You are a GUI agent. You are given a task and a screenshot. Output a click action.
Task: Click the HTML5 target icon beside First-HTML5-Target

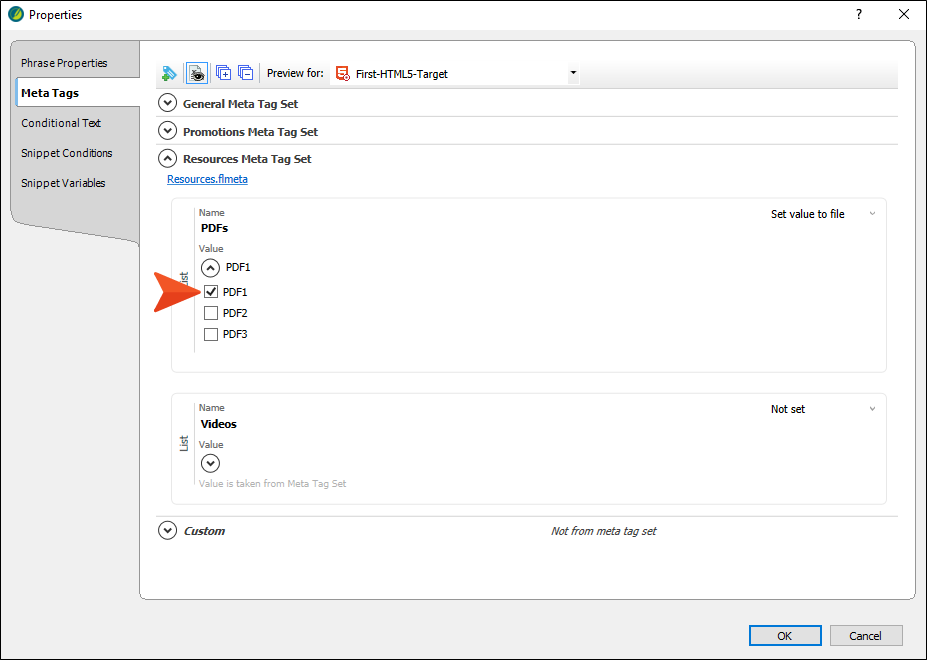coord(342,73)
